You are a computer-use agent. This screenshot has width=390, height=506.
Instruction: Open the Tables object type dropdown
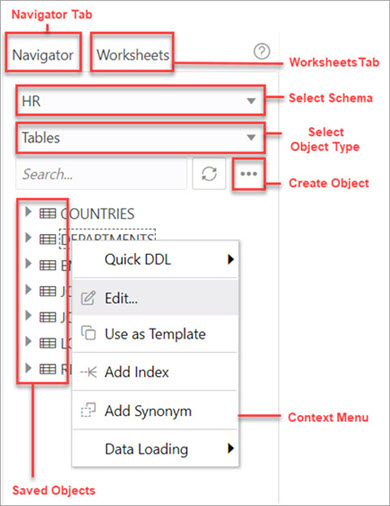140,138
